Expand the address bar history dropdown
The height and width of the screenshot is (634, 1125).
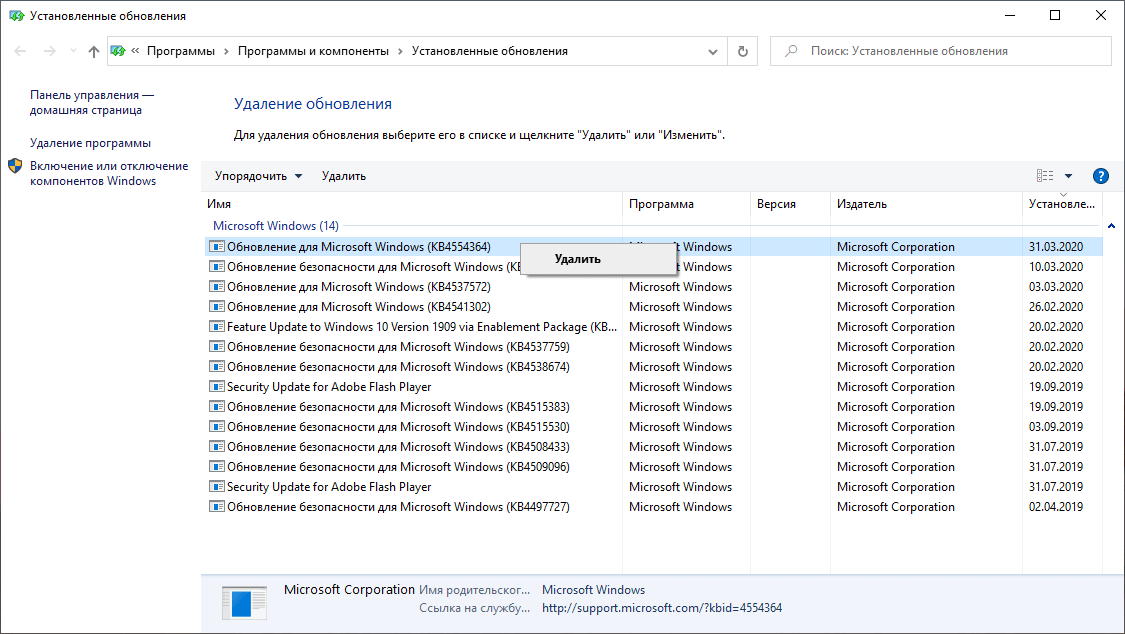[713, 51]
